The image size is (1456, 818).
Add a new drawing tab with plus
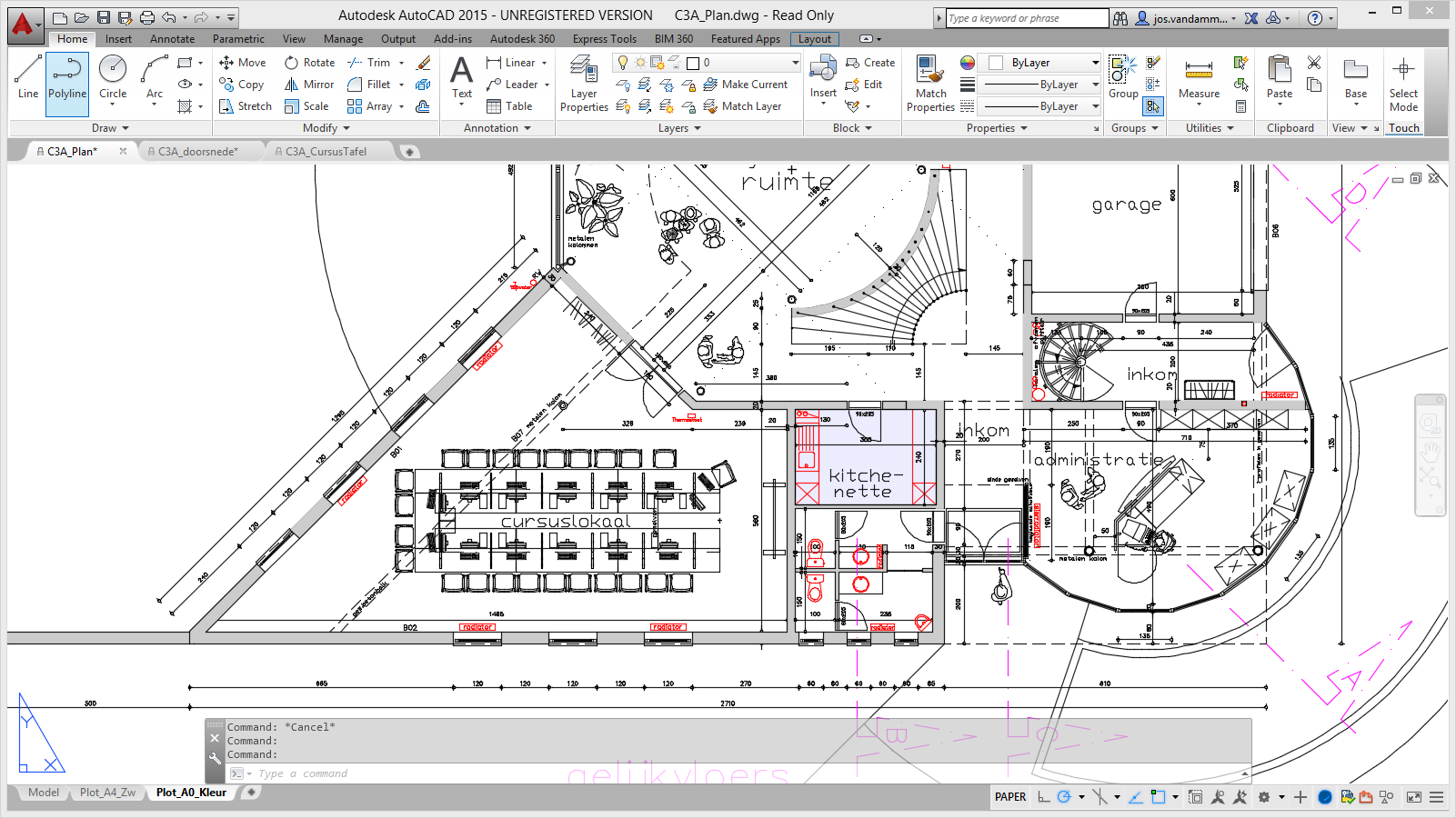pos(409,152)
